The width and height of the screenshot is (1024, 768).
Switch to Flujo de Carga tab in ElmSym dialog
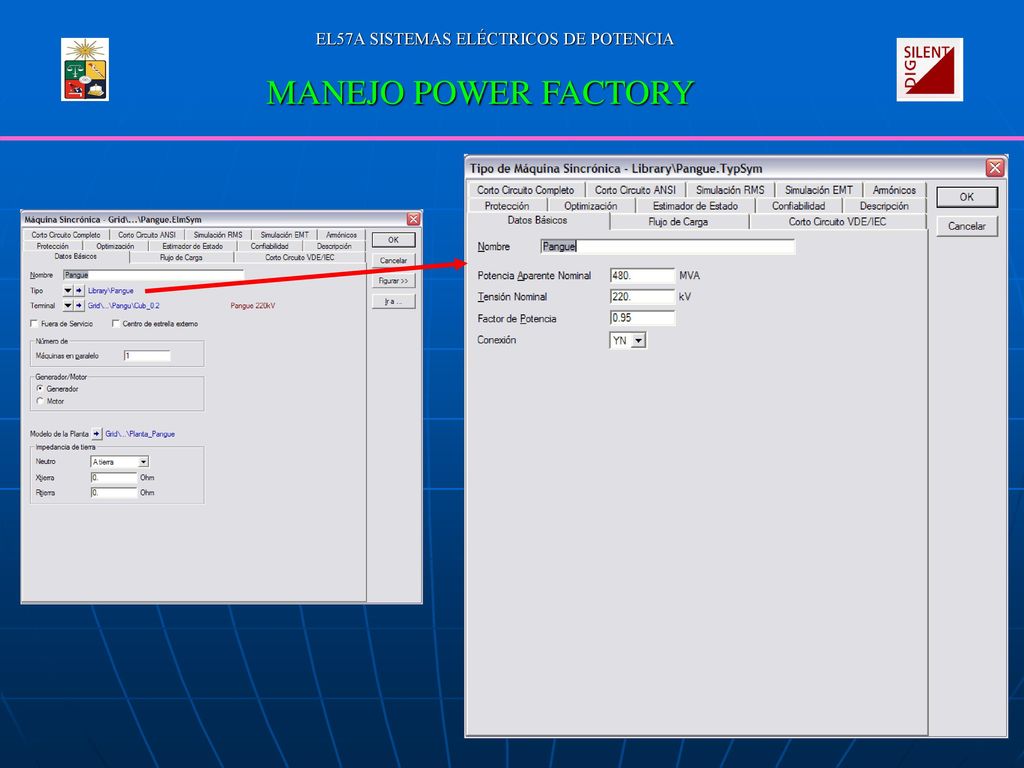pyautogui.click(x=182, y=258)
